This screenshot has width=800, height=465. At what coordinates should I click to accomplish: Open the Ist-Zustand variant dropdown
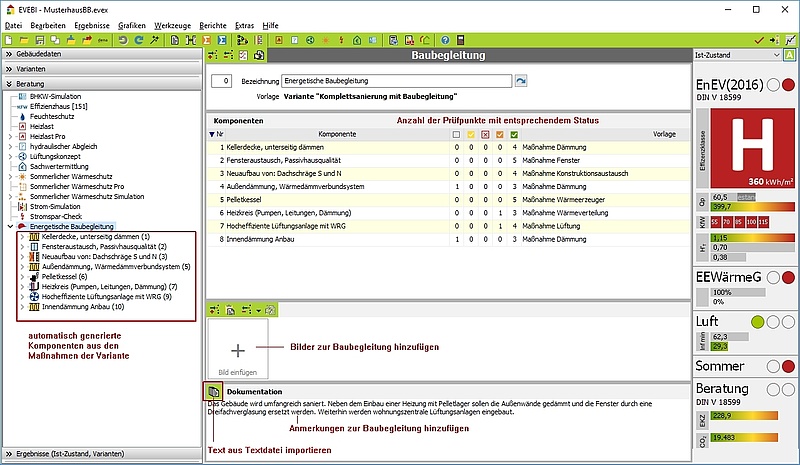pos(776,55)
